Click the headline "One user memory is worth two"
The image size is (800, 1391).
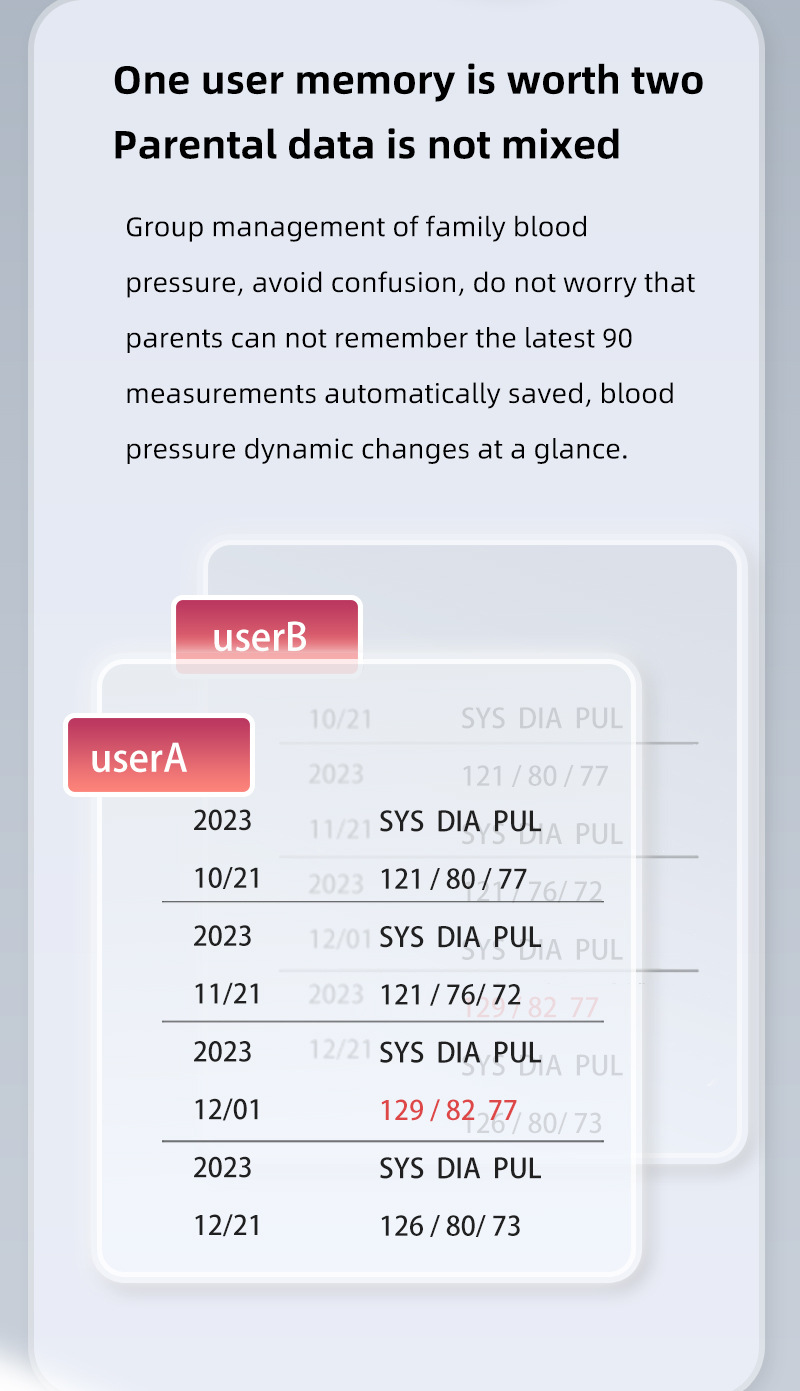click(408, 80)
